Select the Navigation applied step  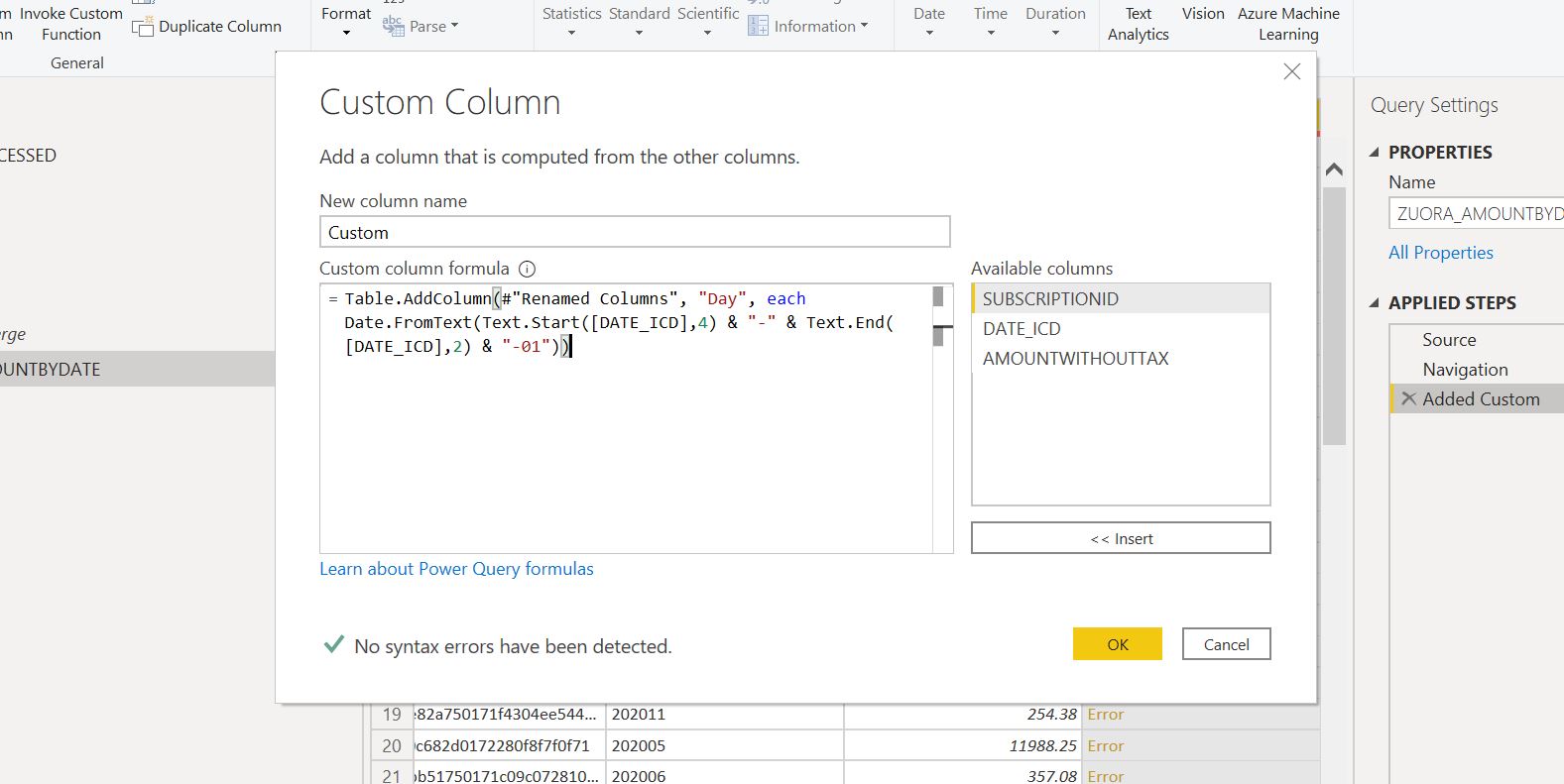(x=1477, y=370)
